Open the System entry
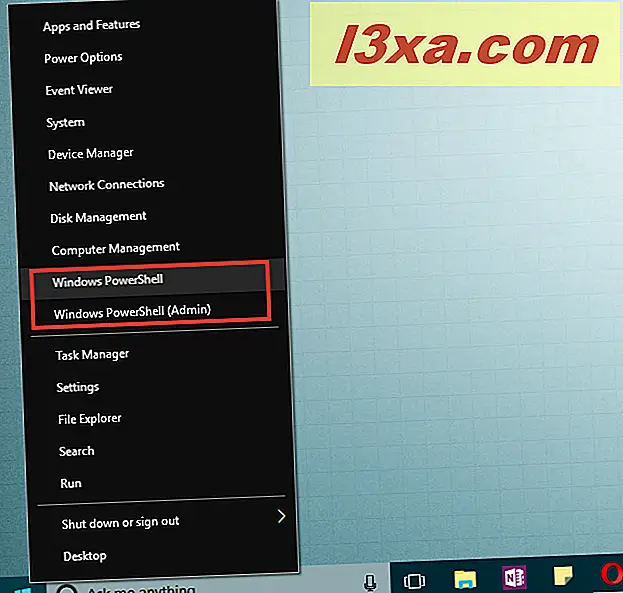 click(x=65, y=122)
